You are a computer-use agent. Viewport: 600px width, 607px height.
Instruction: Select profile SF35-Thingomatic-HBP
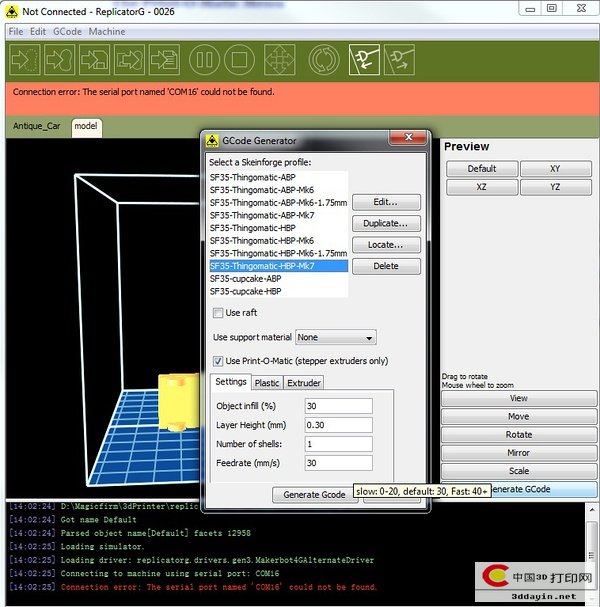pyautogui.click(x=278, y=228)
